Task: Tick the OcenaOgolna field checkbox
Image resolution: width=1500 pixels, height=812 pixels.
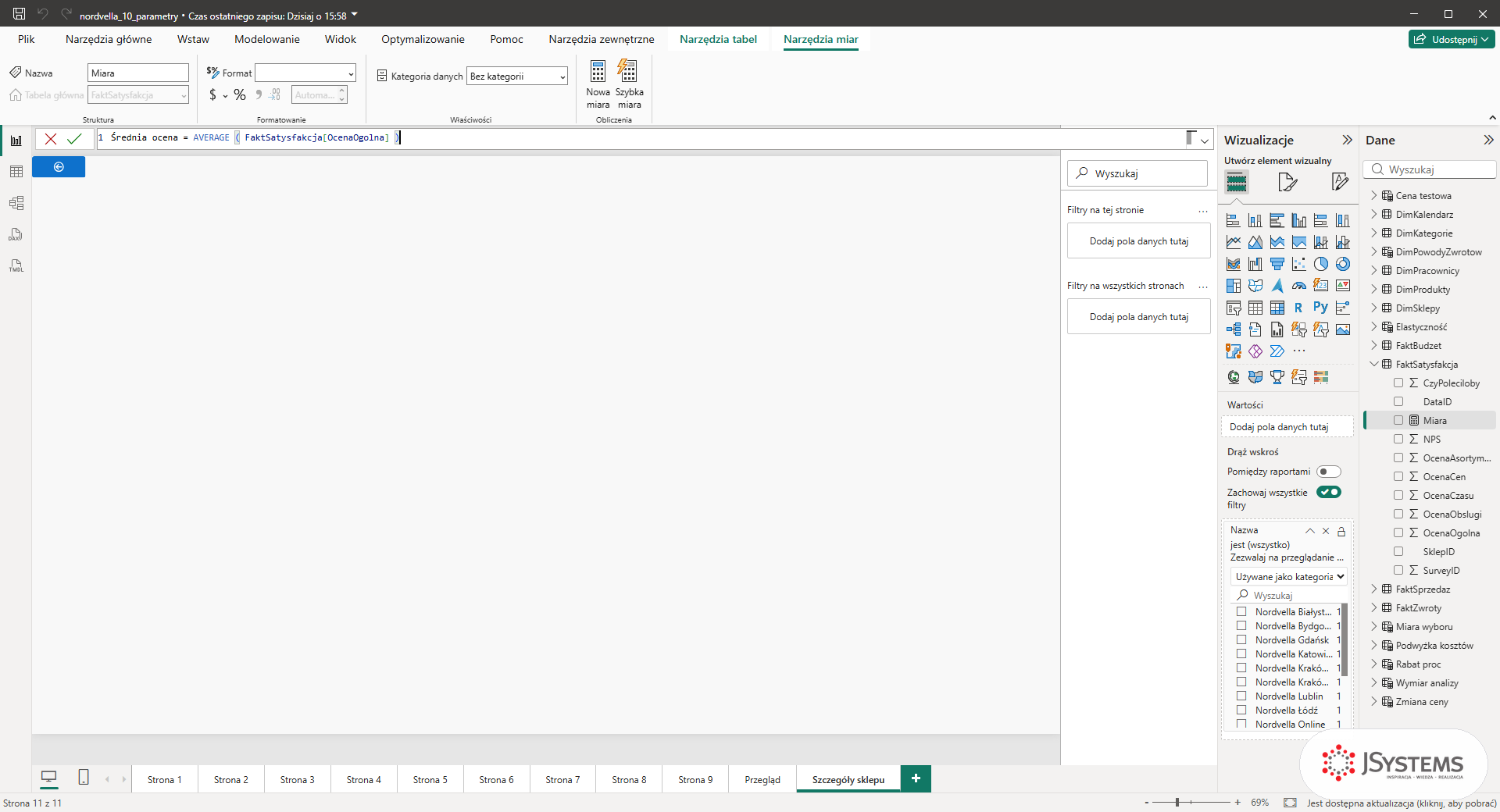Action: pyautogui.click(x=1398, y=533)
